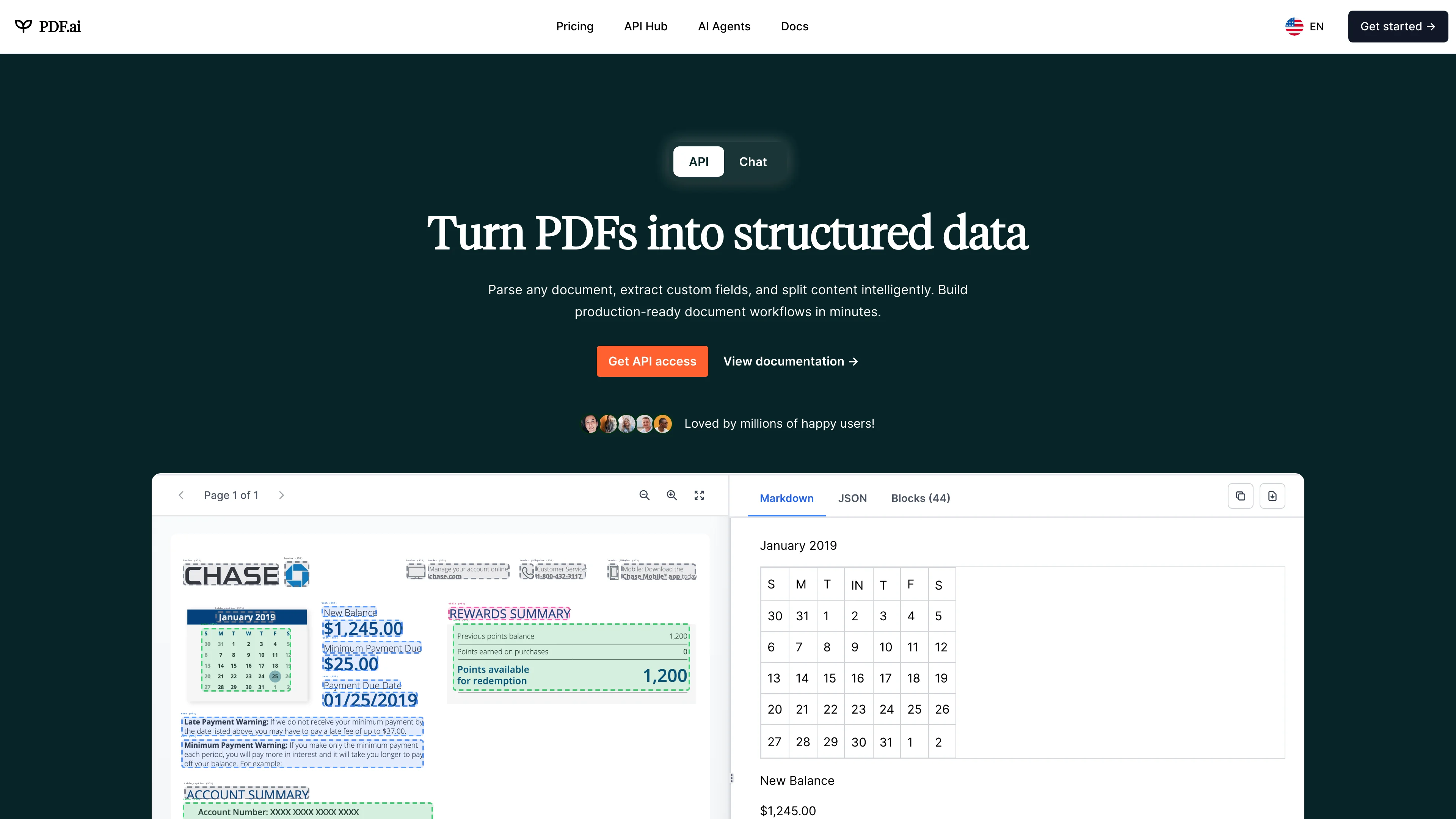Select the Late Payment Warning text block
This screenshot has height=819, width=1456.
point(303,726)
